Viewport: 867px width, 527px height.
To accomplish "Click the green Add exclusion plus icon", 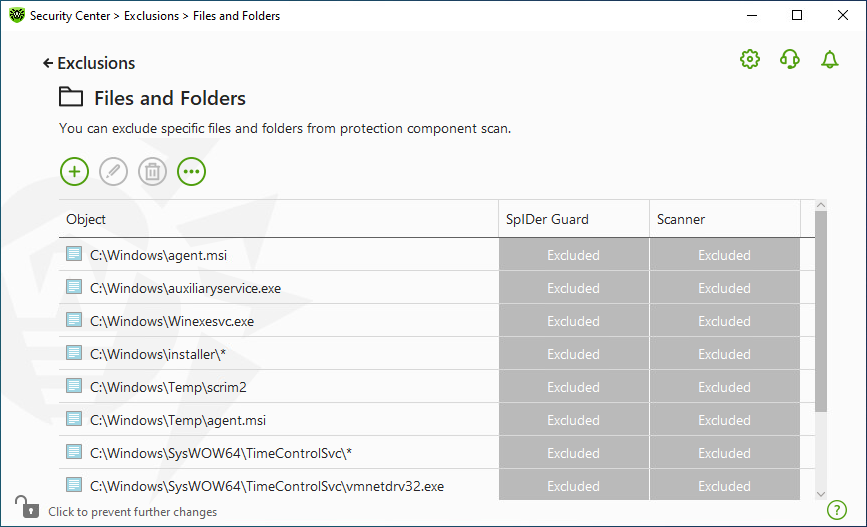I will tap(74, 171).
